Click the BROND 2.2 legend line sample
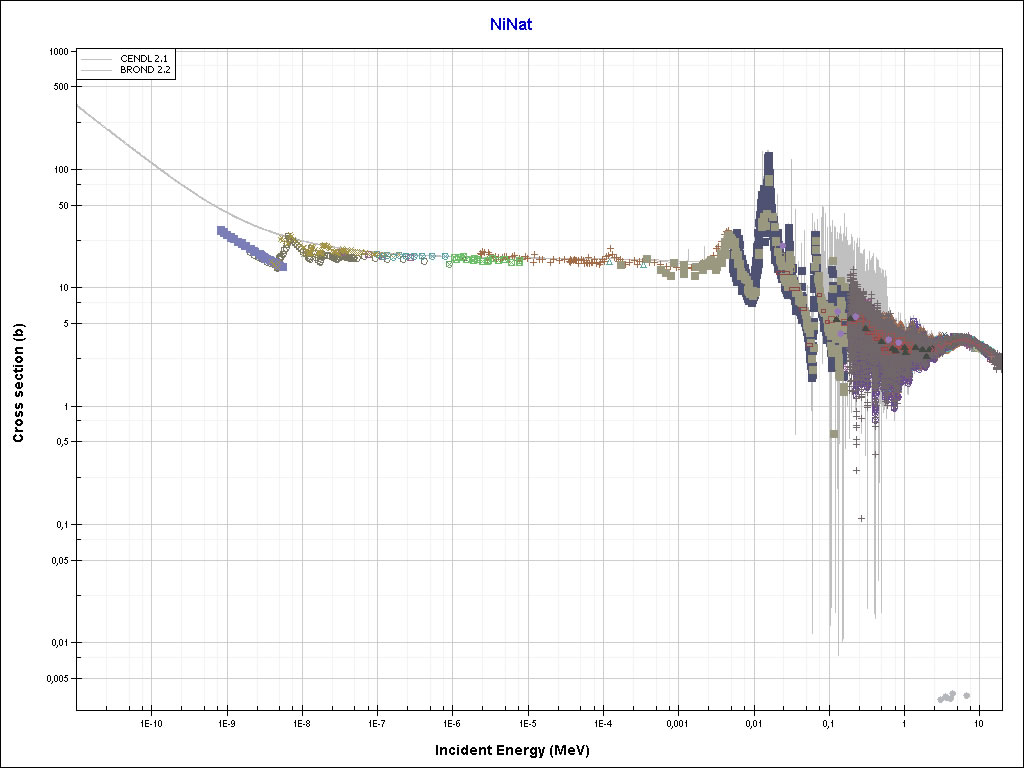 coord(98,72)
